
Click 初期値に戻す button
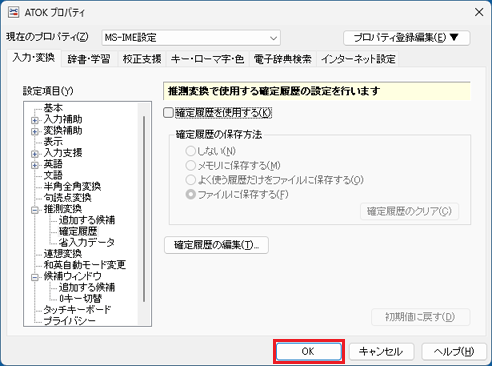point(420,317)
